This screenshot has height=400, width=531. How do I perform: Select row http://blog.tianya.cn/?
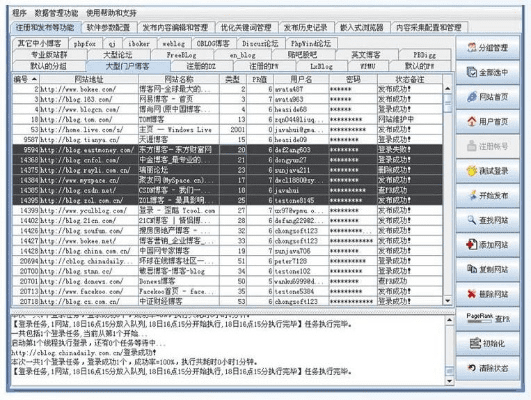click(x=228, y=140)
